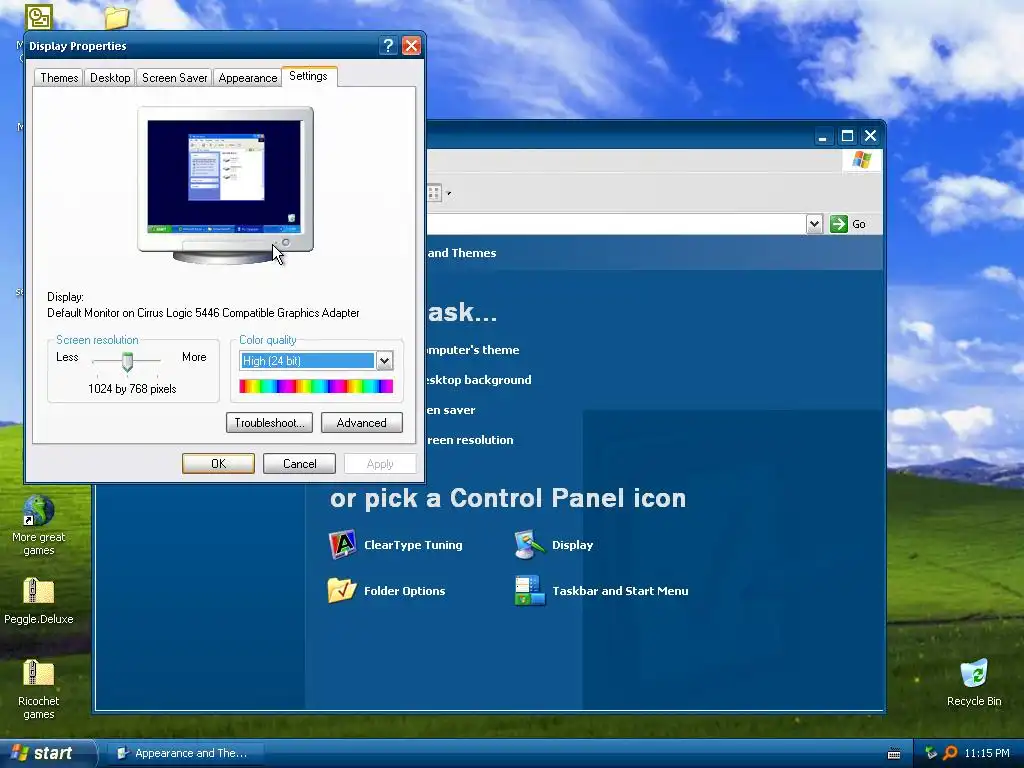Click Cancel in Display Properties
The width and height of the screenshot is (1024, 768).
[x=299, y=464]
